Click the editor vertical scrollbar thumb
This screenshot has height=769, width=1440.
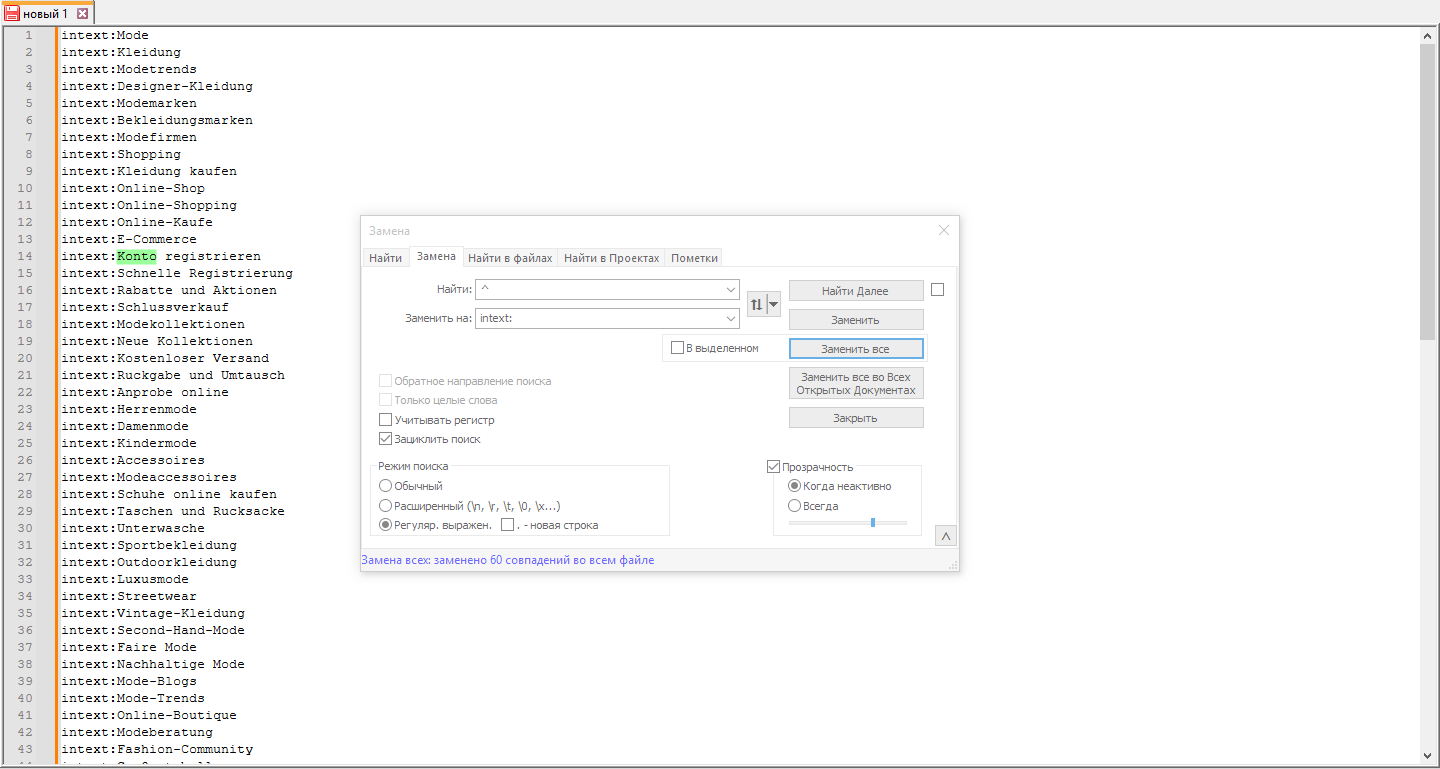click(1428, 191)
